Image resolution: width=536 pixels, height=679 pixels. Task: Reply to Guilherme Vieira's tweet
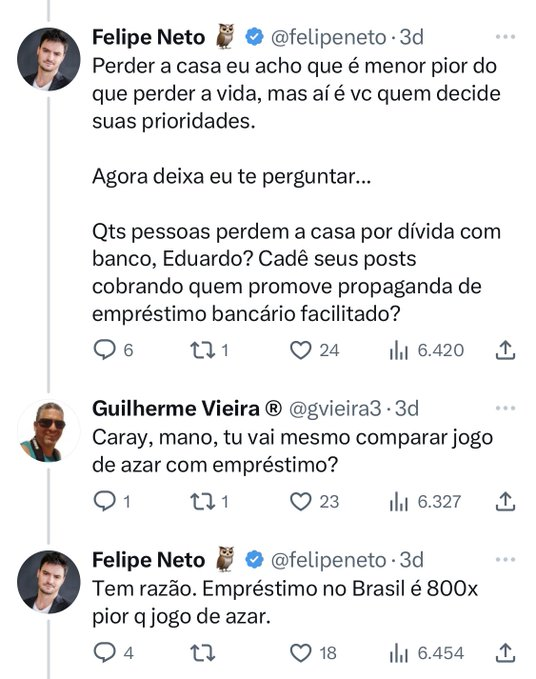104,501
